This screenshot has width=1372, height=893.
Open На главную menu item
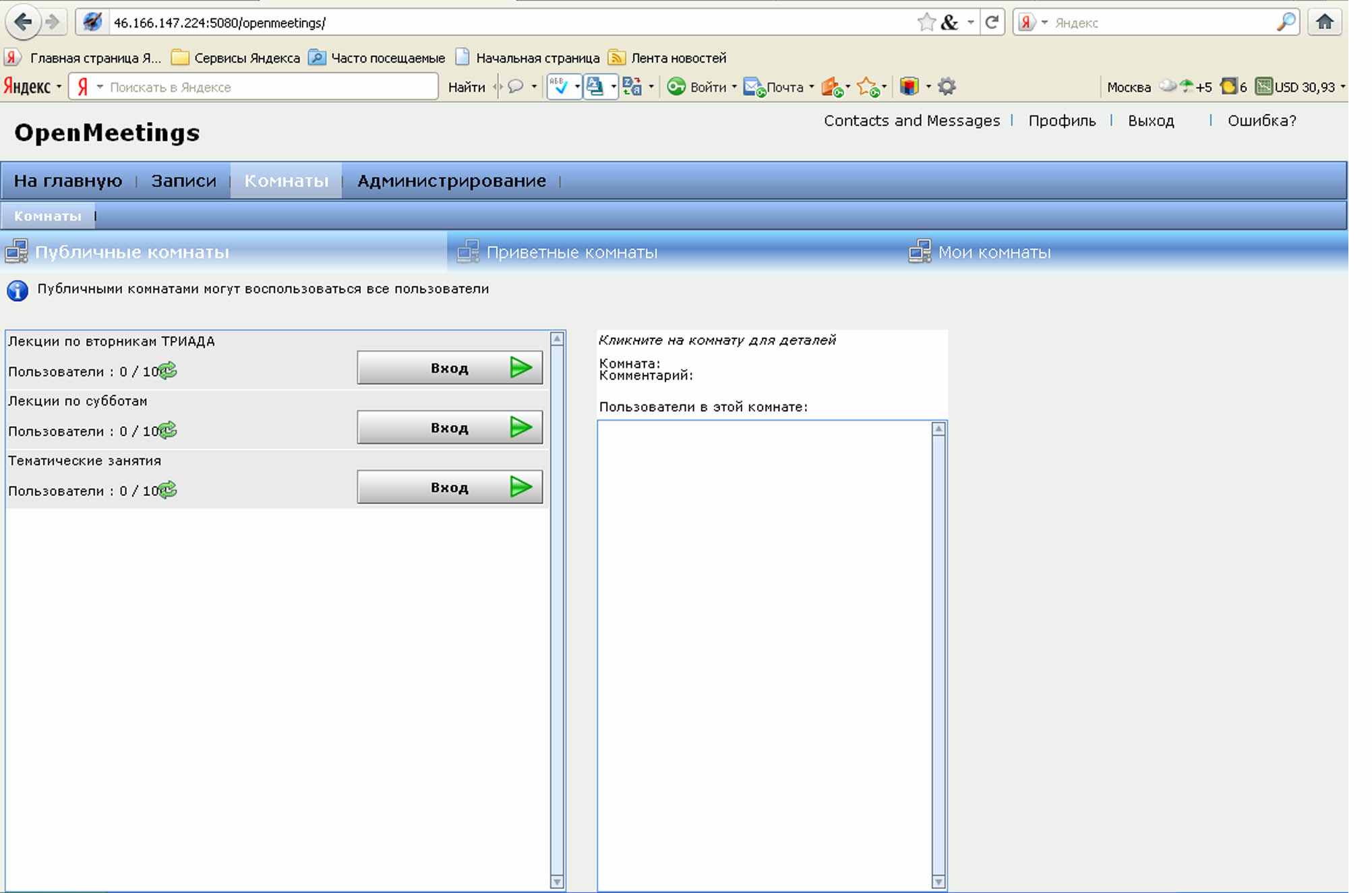point(68,181)
